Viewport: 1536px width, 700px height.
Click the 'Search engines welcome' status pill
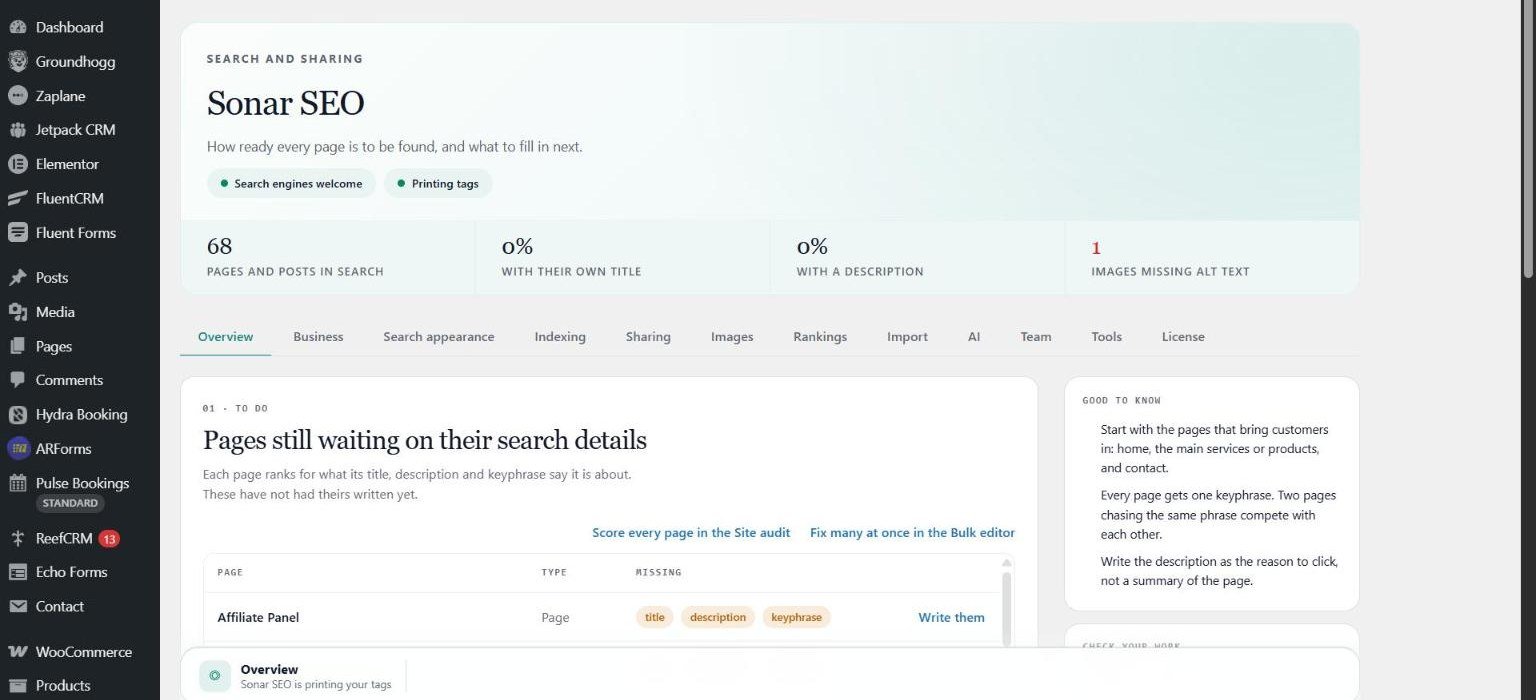291,184
